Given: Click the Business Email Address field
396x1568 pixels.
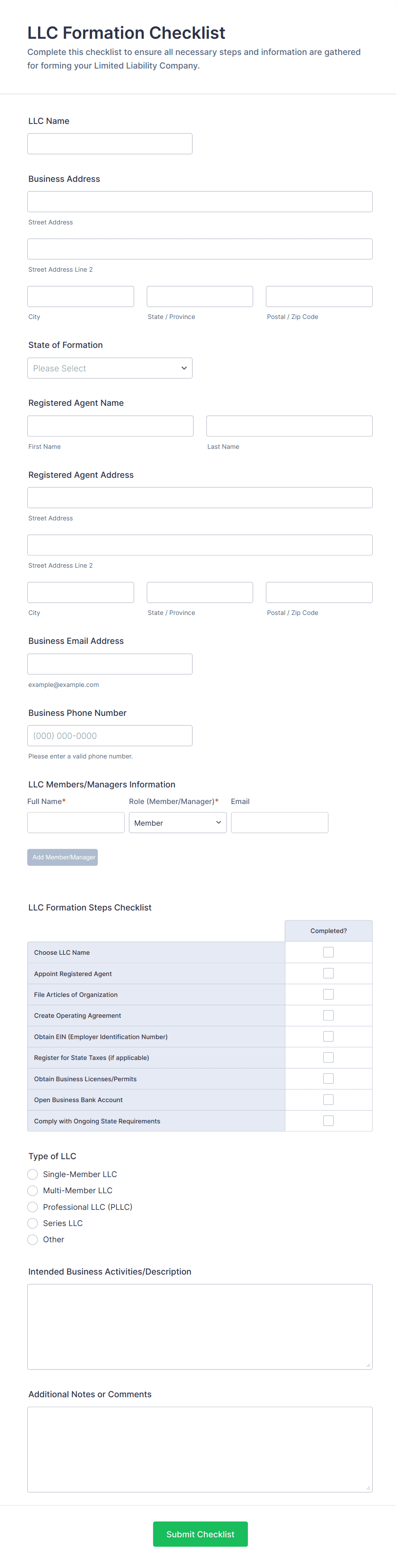Looking at the screenshot, I should [x=109, y=664].
